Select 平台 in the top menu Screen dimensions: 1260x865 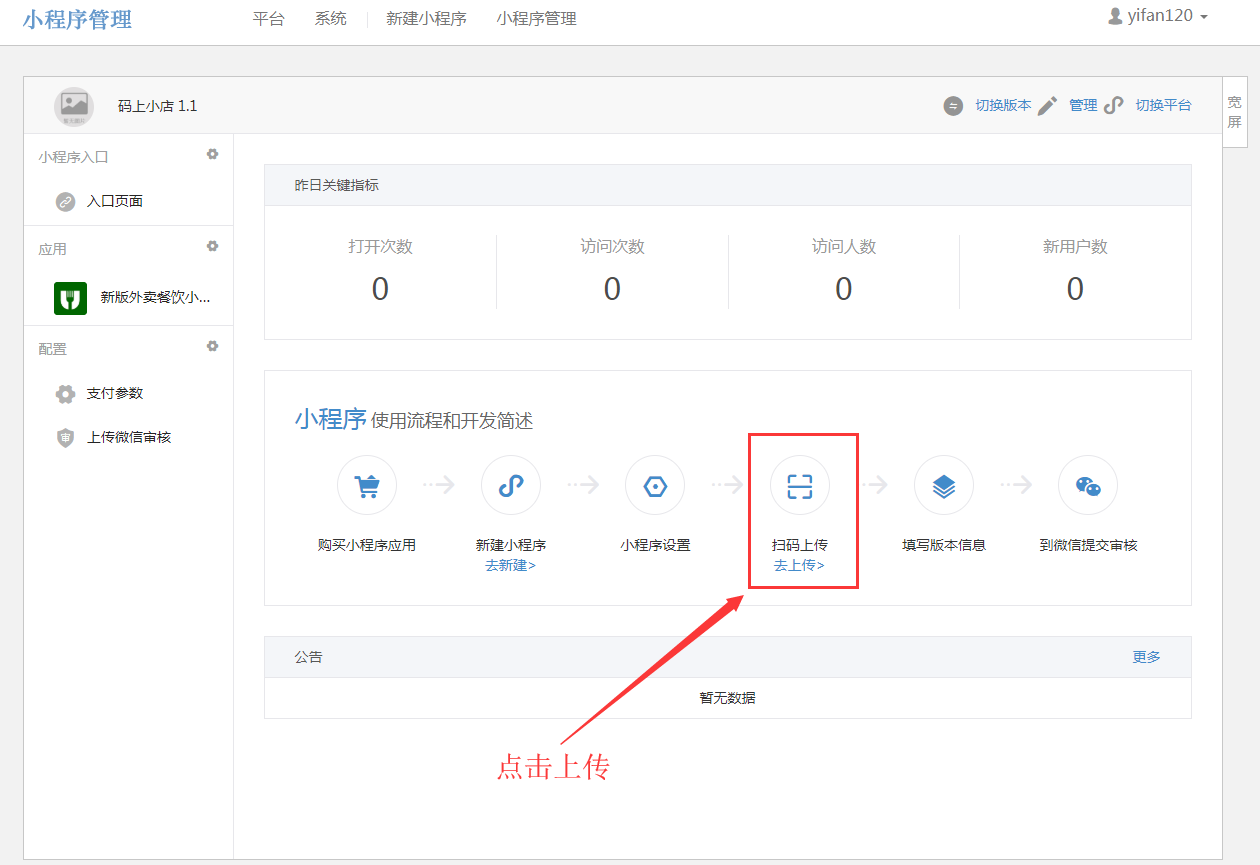pos(268,19)
